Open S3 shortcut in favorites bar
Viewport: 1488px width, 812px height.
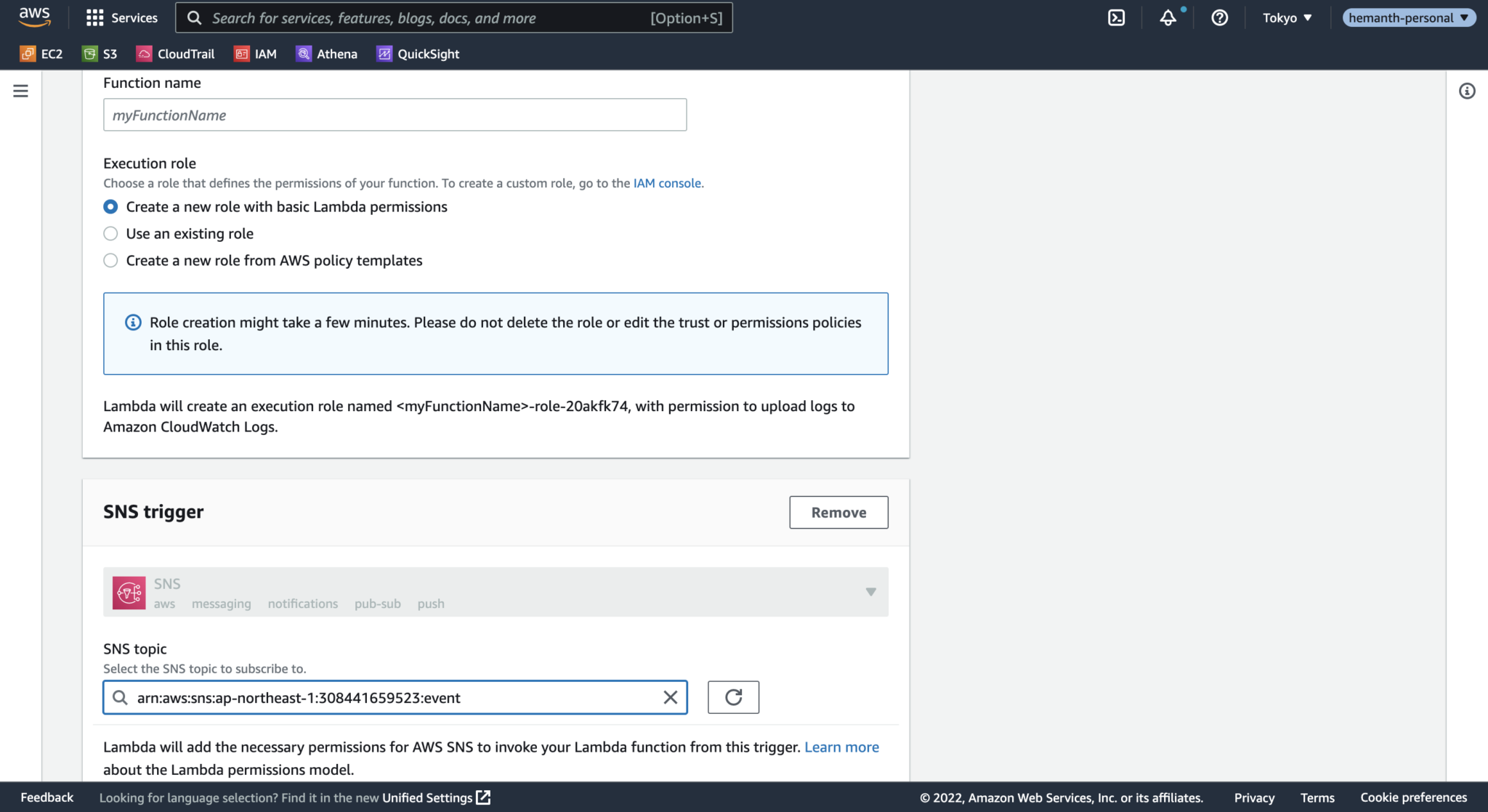100,54
